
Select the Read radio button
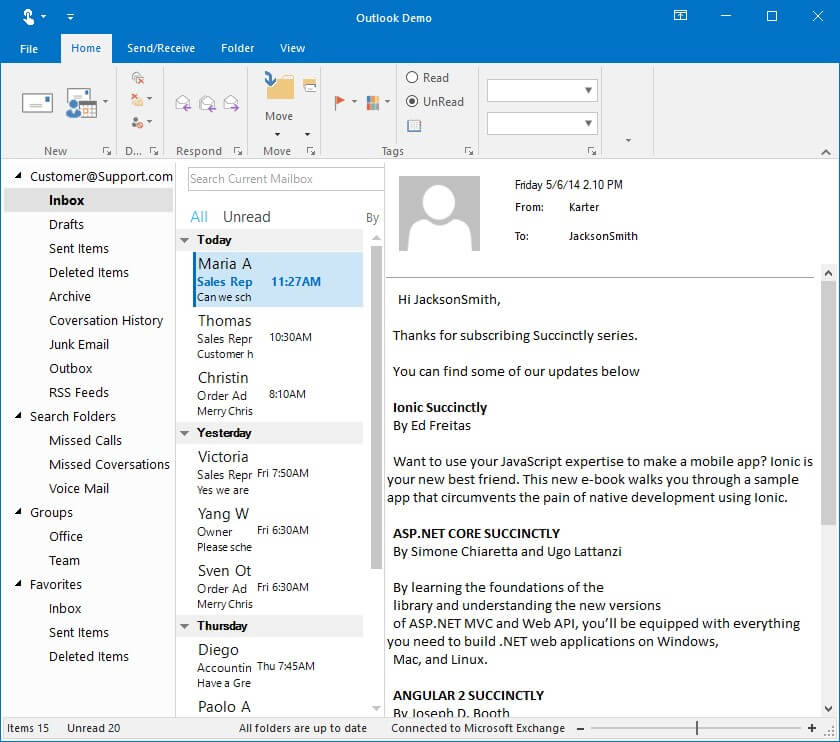click(411, 77)
